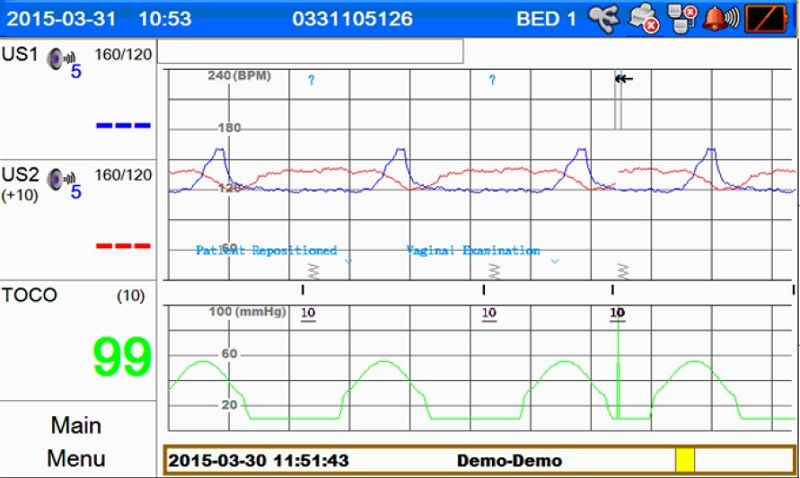Viewport: 800px width, 478px height.
Task: Mute the alarm bell icon
Action: click(x=723, y=18)
